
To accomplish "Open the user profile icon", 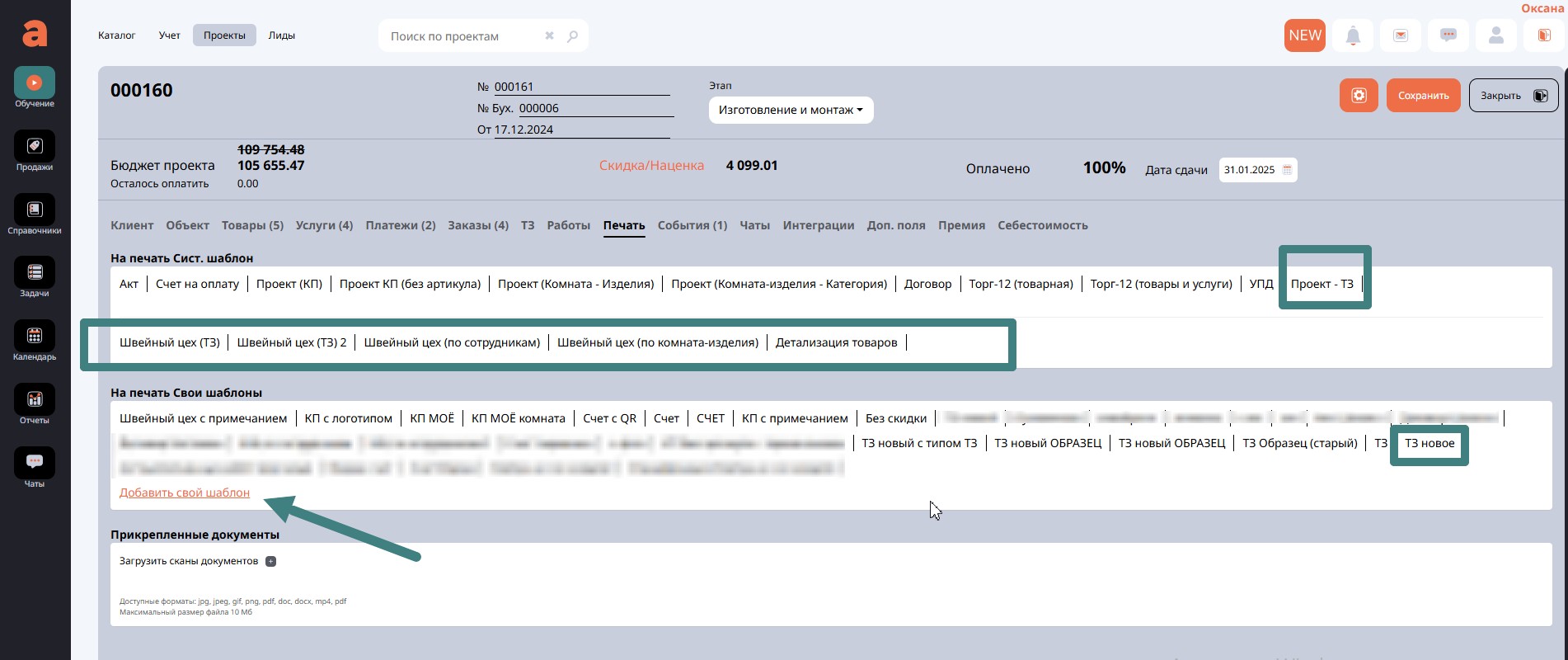I will pos(1495,35).
